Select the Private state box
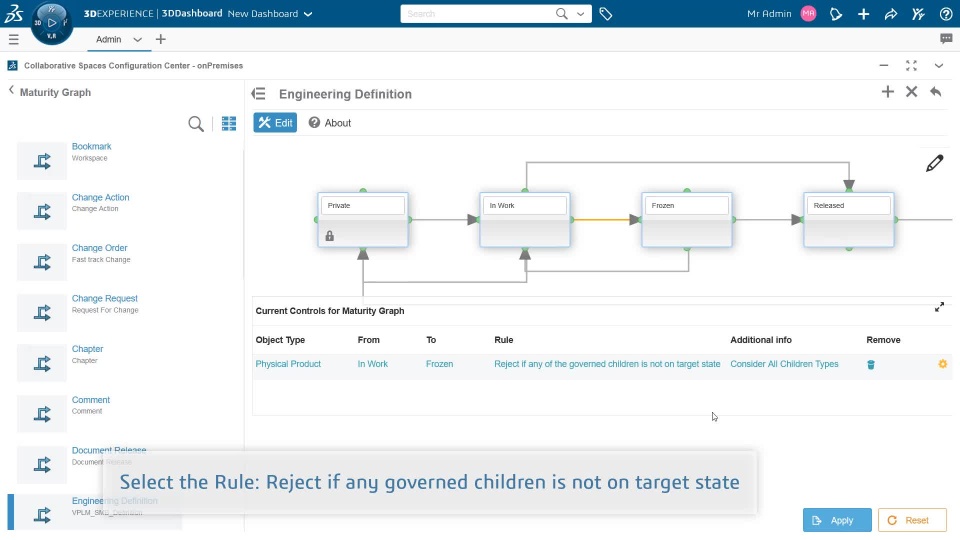This screenshot has width=960, height=540. click(363, 220)
